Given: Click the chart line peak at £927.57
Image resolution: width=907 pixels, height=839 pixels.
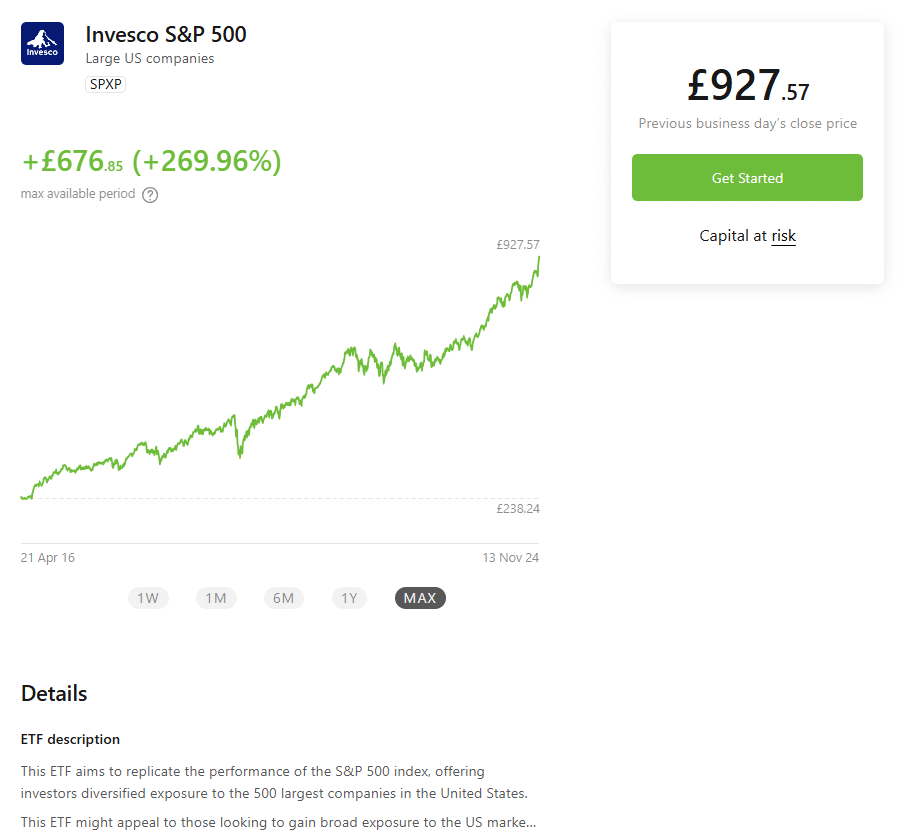Looking at the screenshot, I should point(539,258).
